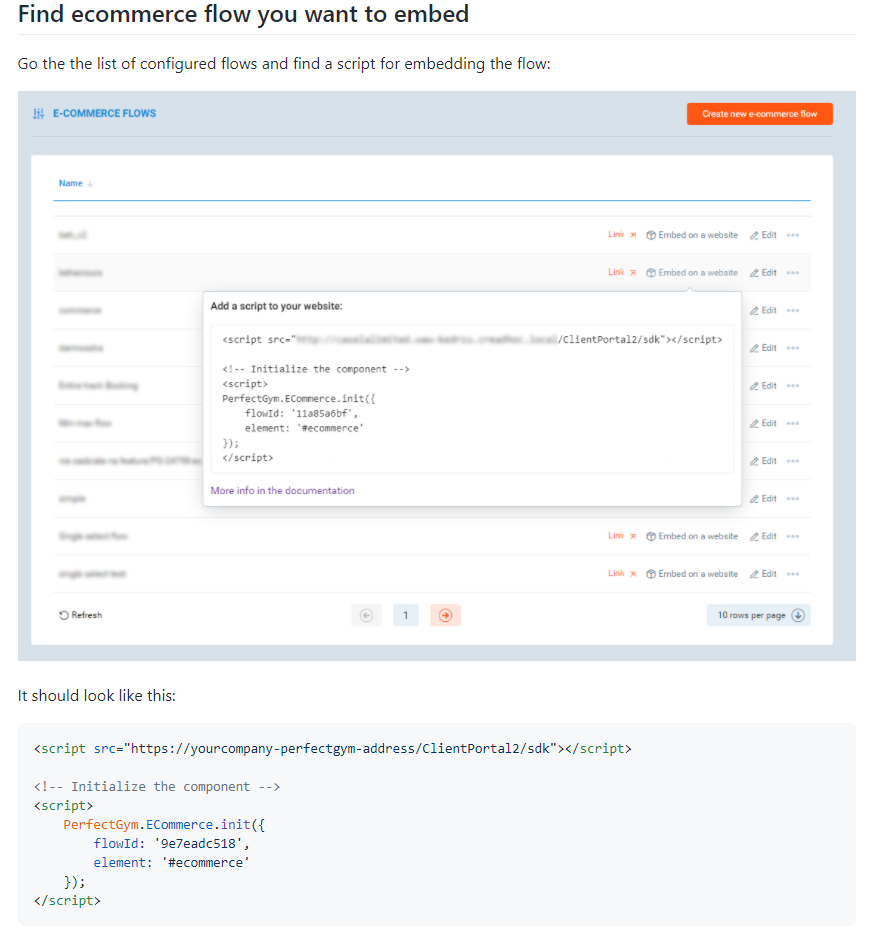Click the flowId '9e7eadc518' code line

(171, 844)
